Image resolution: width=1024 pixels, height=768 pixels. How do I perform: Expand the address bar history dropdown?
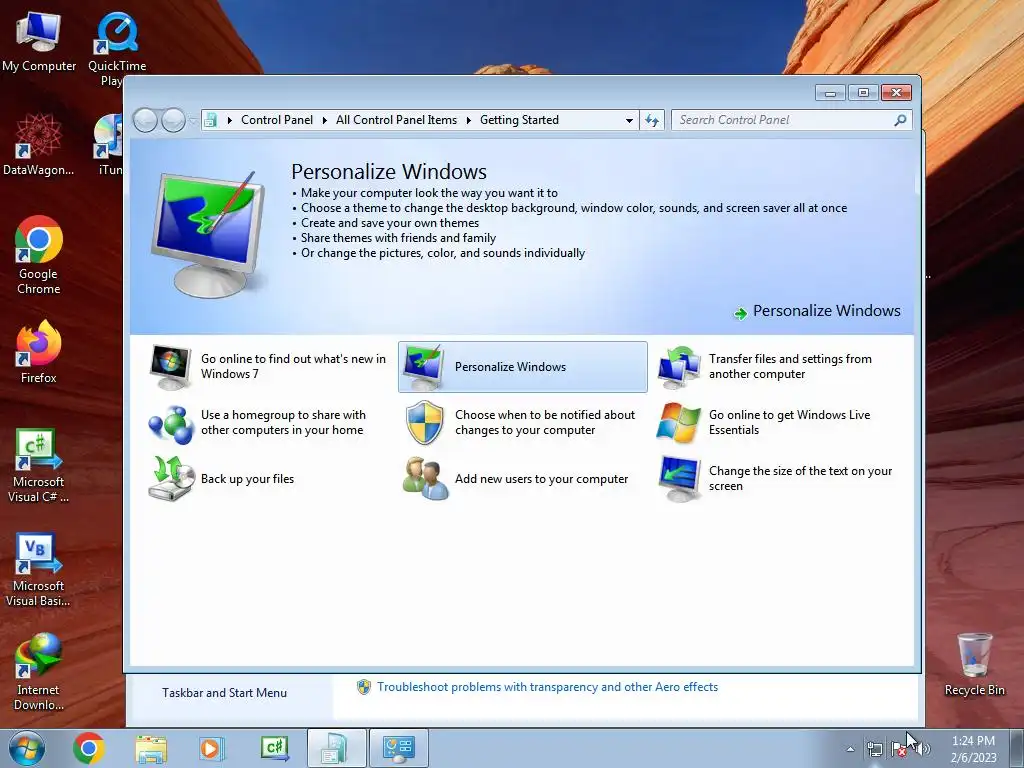click(629, 120)
